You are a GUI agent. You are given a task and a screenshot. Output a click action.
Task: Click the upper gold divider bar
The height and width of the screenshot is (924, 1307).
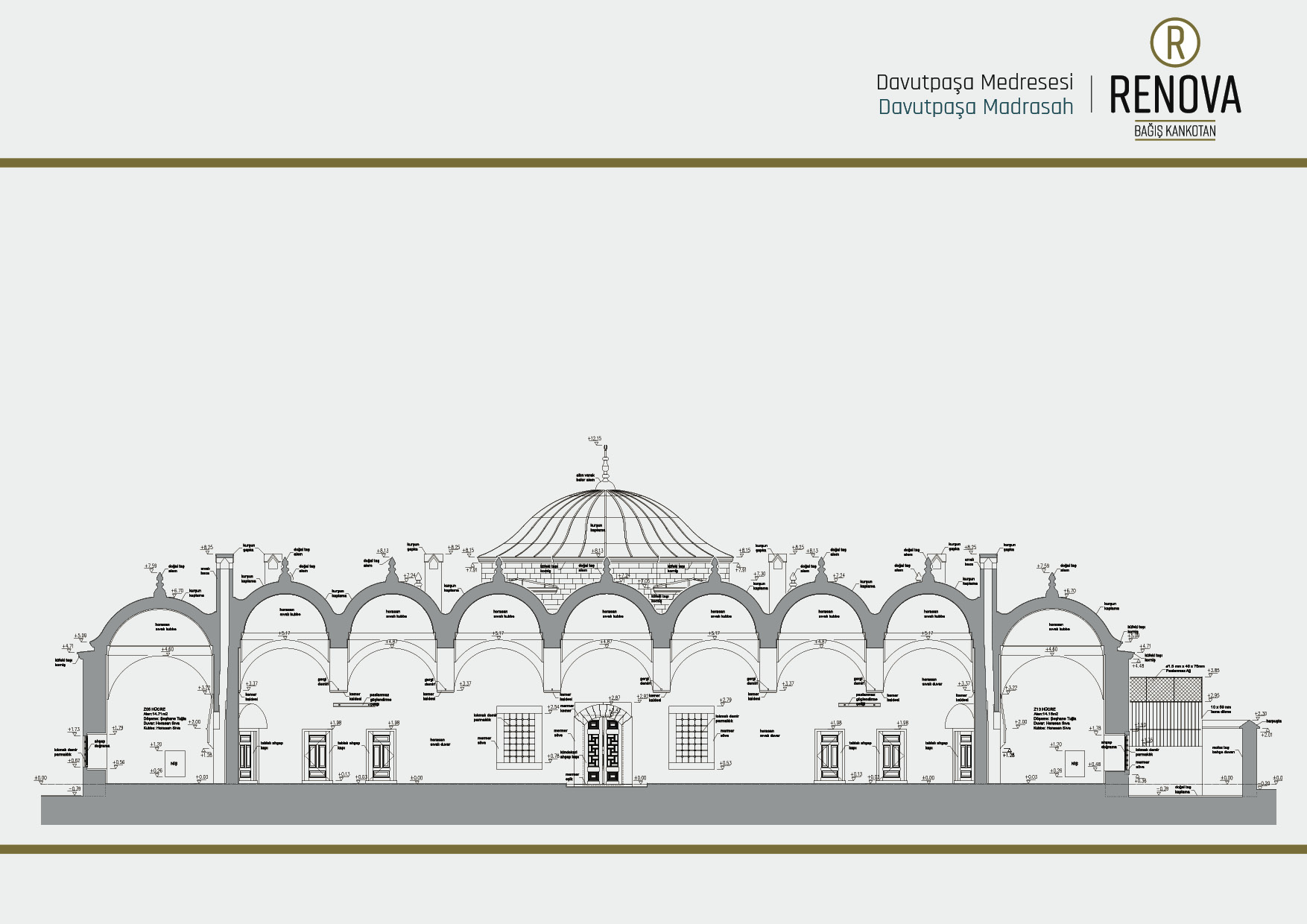click(x=653, y=162)
